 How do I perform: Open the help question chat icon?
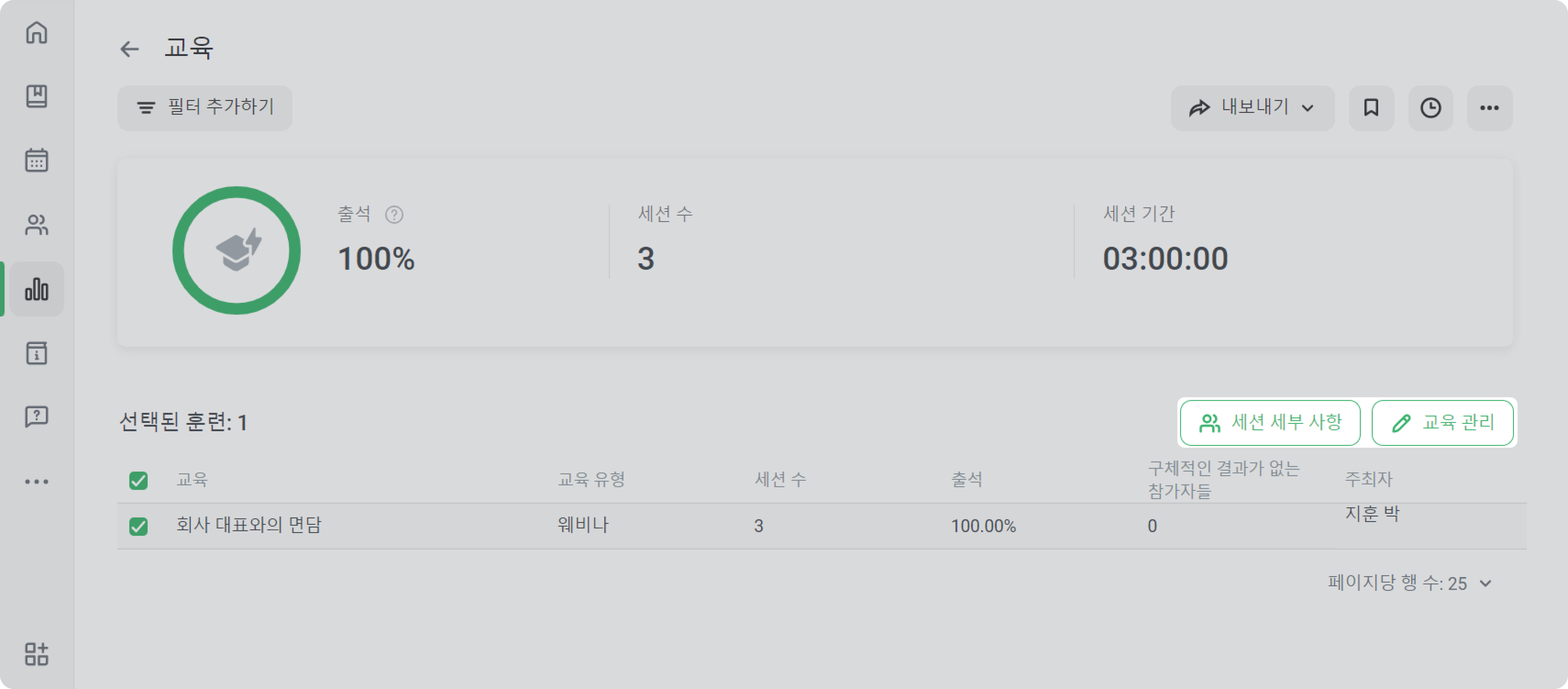36,417
